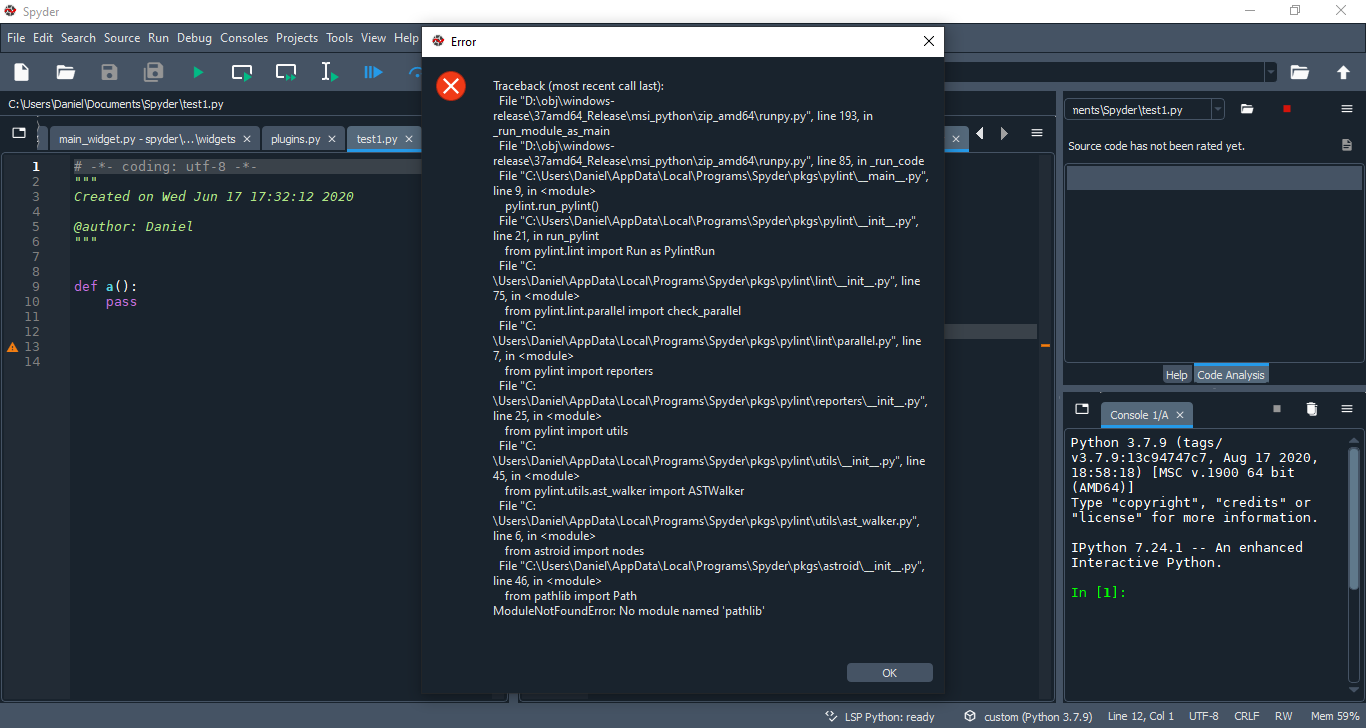Open the Code Analysis file selector dropdown

[x=1216, y=108]
